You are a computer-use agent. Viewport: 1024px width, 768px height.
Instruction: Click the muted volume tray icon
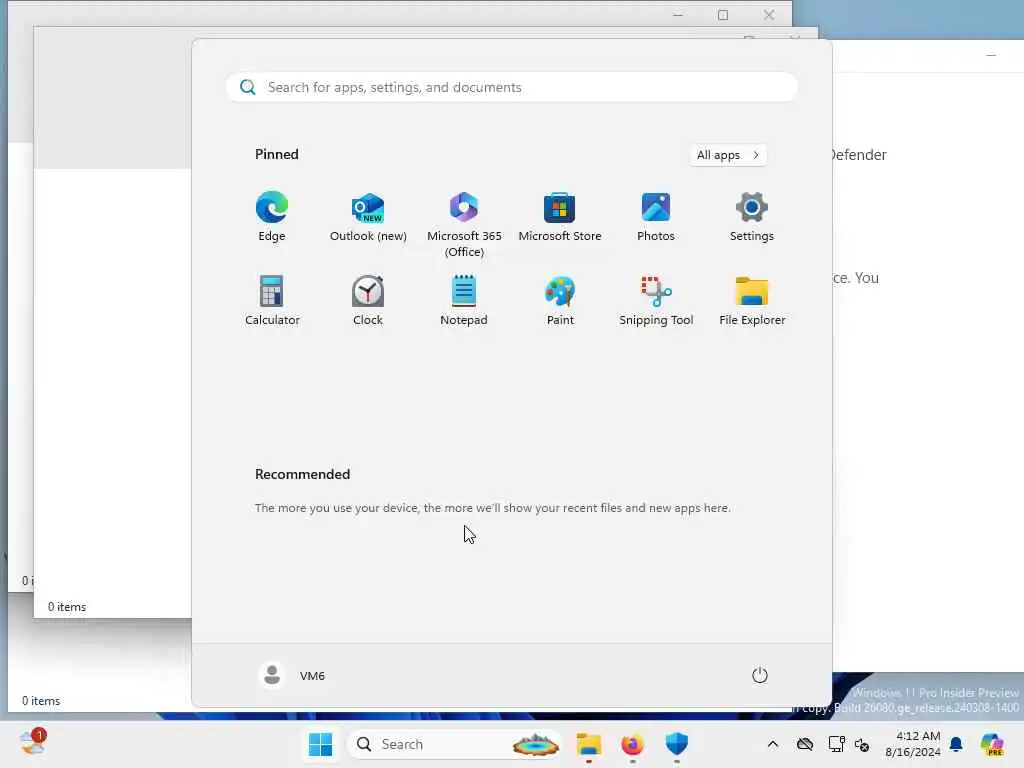click(862, 744)
